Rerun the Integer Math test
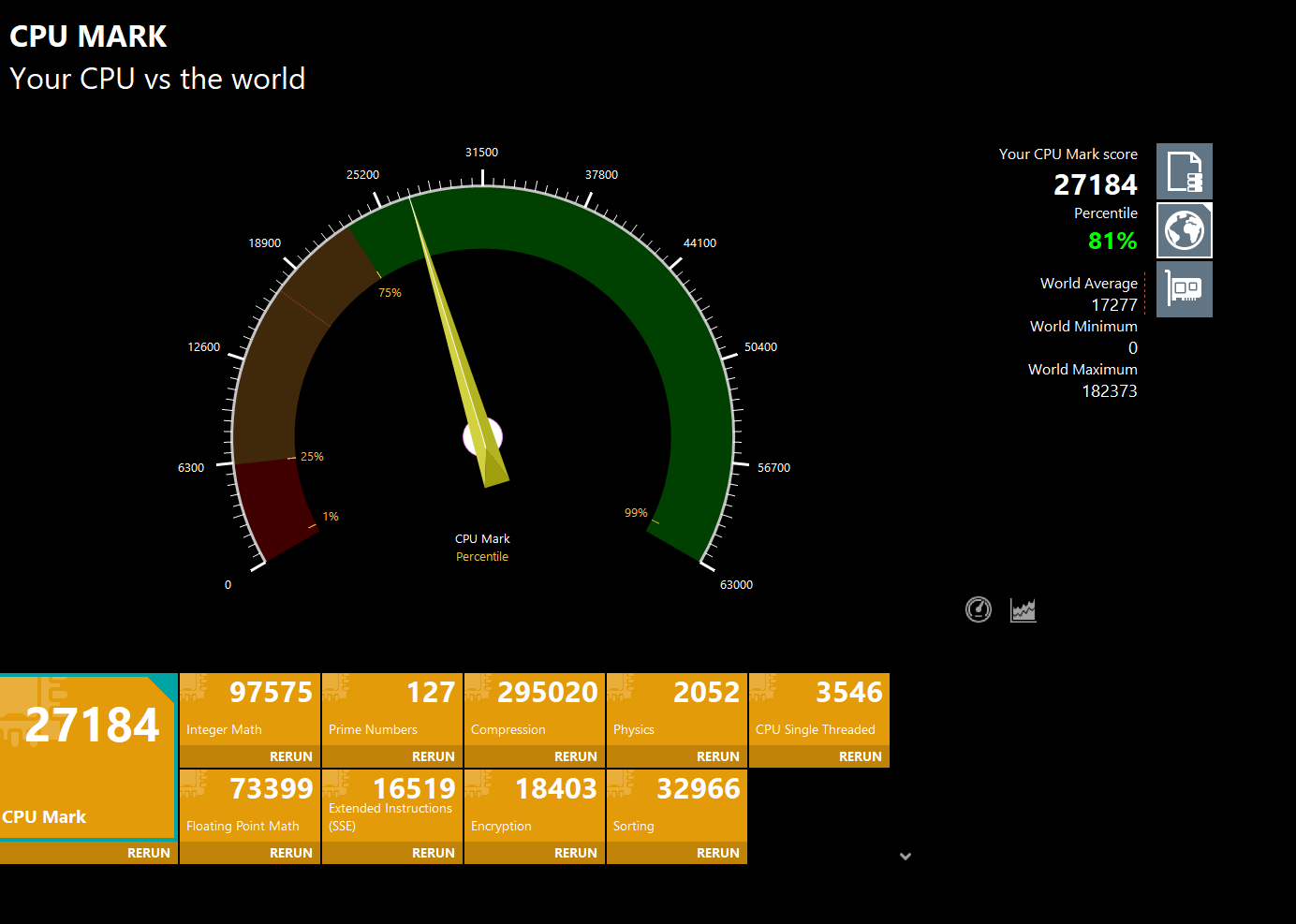The image size is (1296, 924). pyautogui.click(x=290, y=756)
